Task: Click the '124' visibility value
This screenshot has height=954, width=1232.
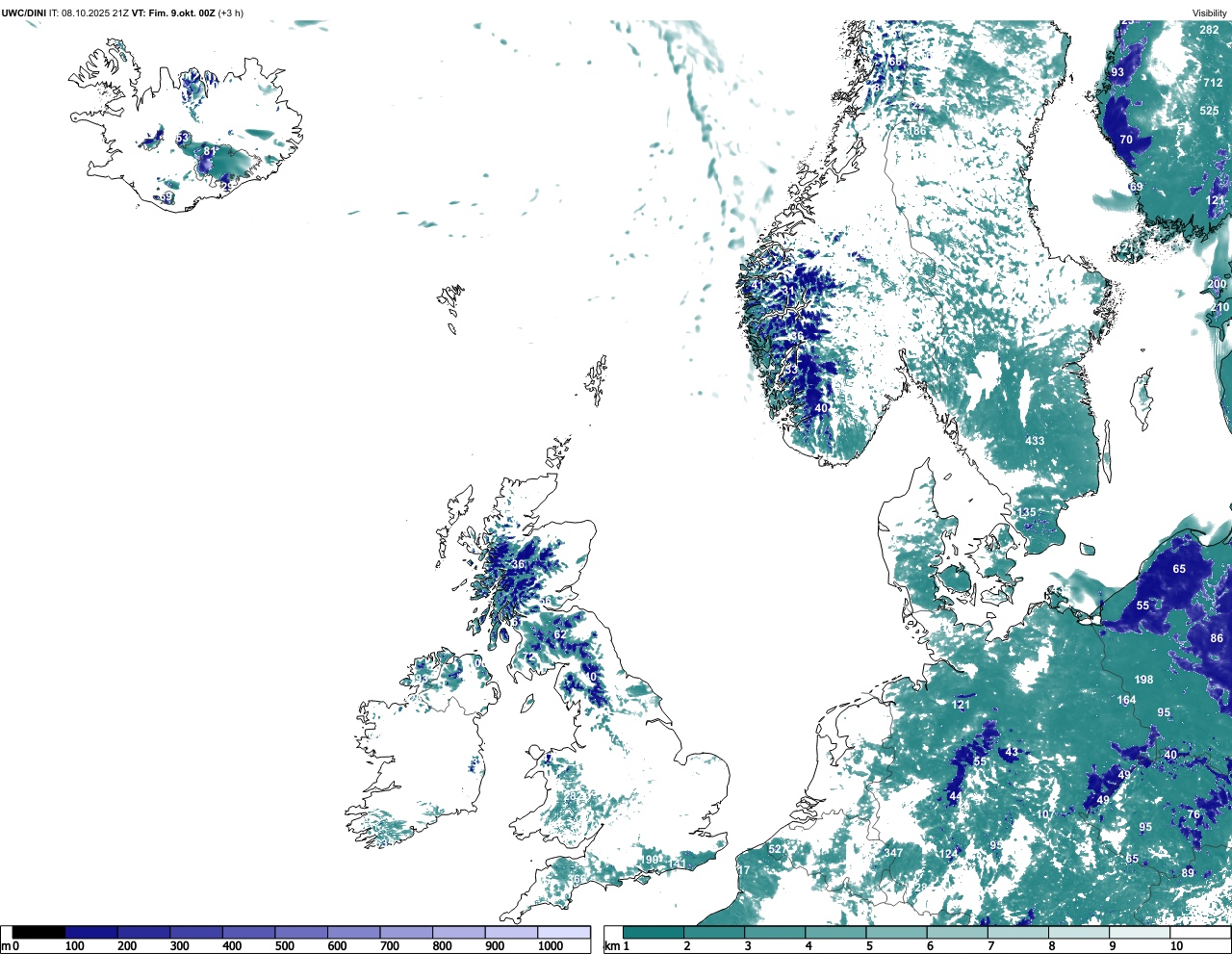Action: tap(949, 854)
